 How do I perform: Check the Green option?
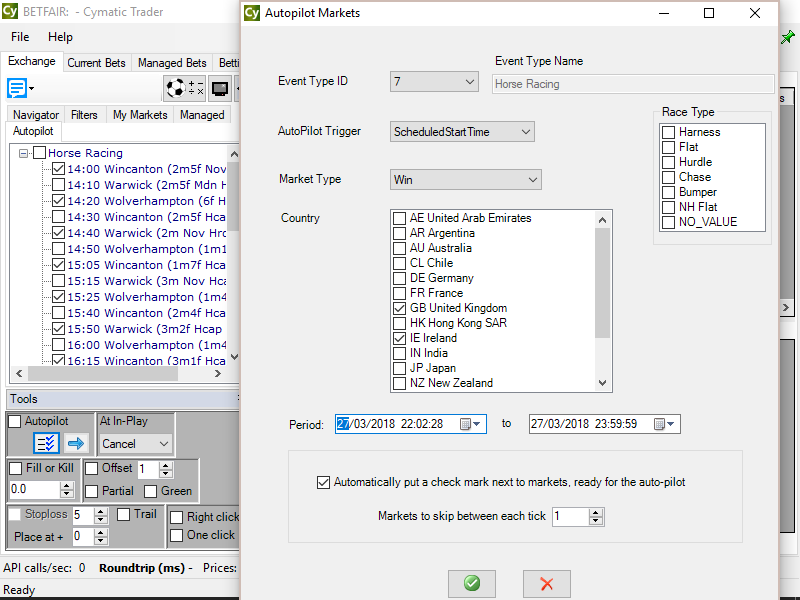click(151, 491)
